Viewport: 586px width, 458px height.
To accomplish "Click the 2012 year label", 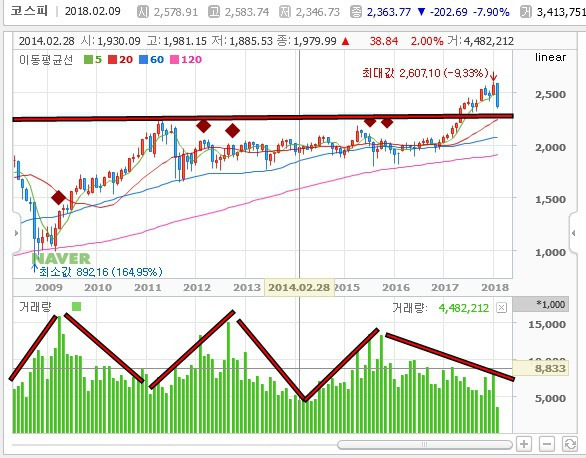I will pyautogui.click(x=197, y=287).
